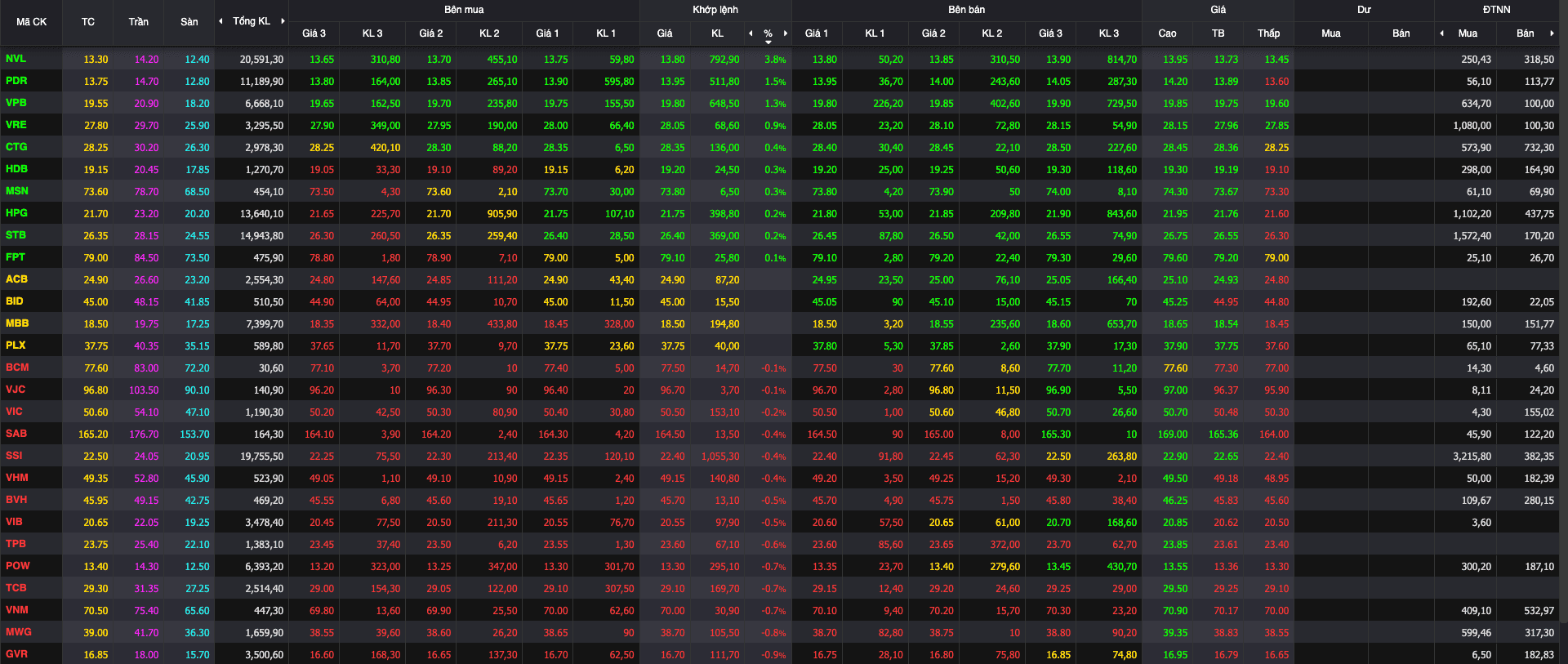Click the left arrow before ĐTNN Mua header
Screen dimensions: 1568x664
point(1441,33)
